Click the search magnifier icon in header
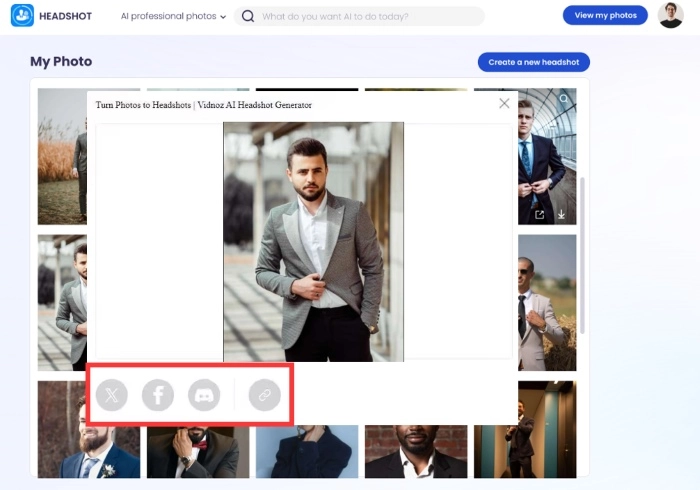Viewport: 700px width, 490px height. [248, 16]
